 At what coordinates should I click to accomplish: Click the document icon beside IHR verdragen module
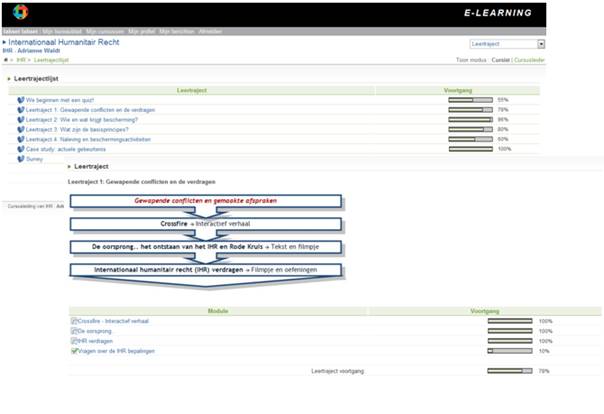click(74, 341)
